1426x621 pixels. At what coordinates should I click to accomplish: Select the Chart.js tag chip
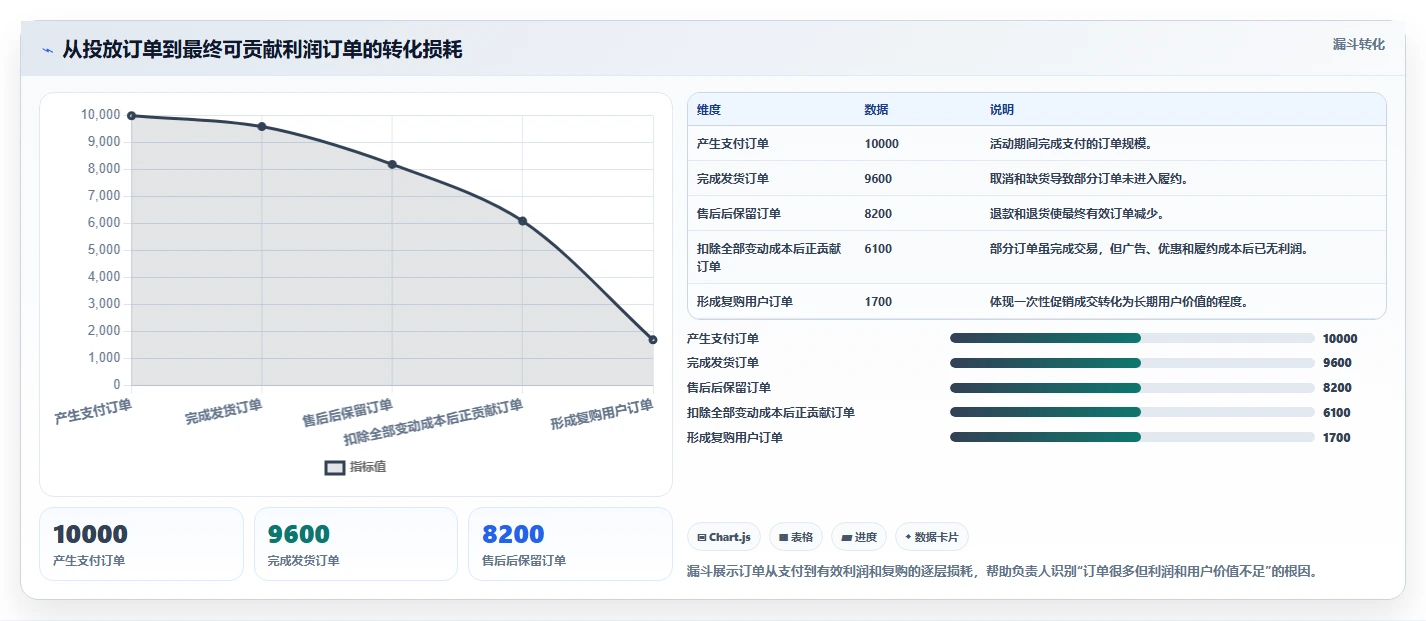[x=724, y=537]
